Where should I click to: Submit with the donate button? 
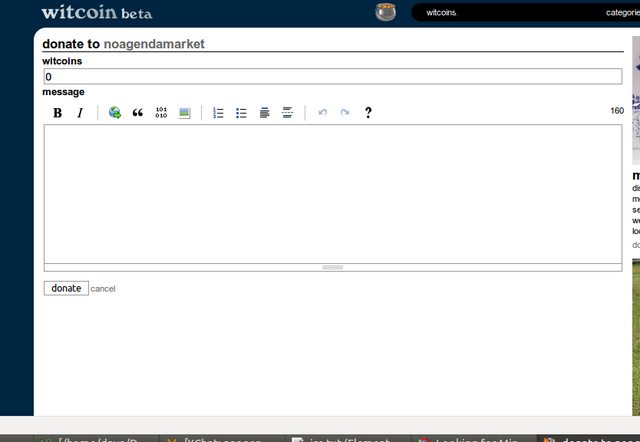point(66,288)
